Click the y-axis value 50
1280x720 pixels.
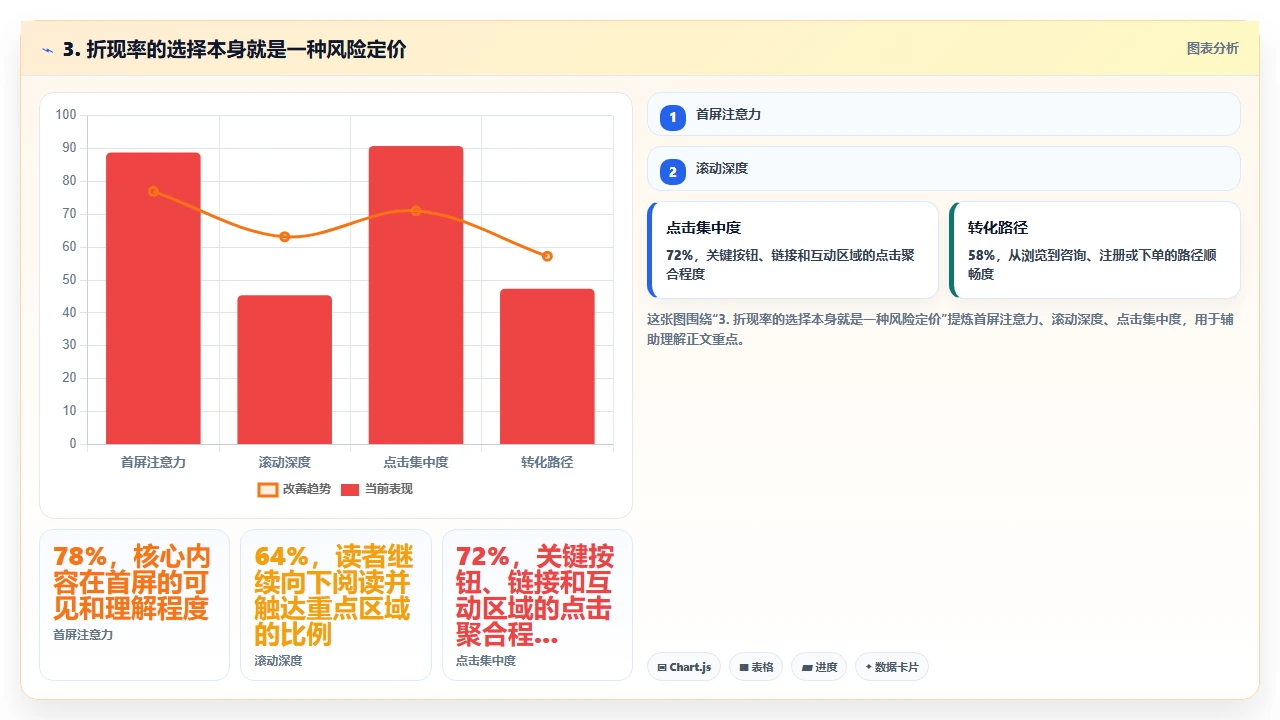click(x=69, y=279)
